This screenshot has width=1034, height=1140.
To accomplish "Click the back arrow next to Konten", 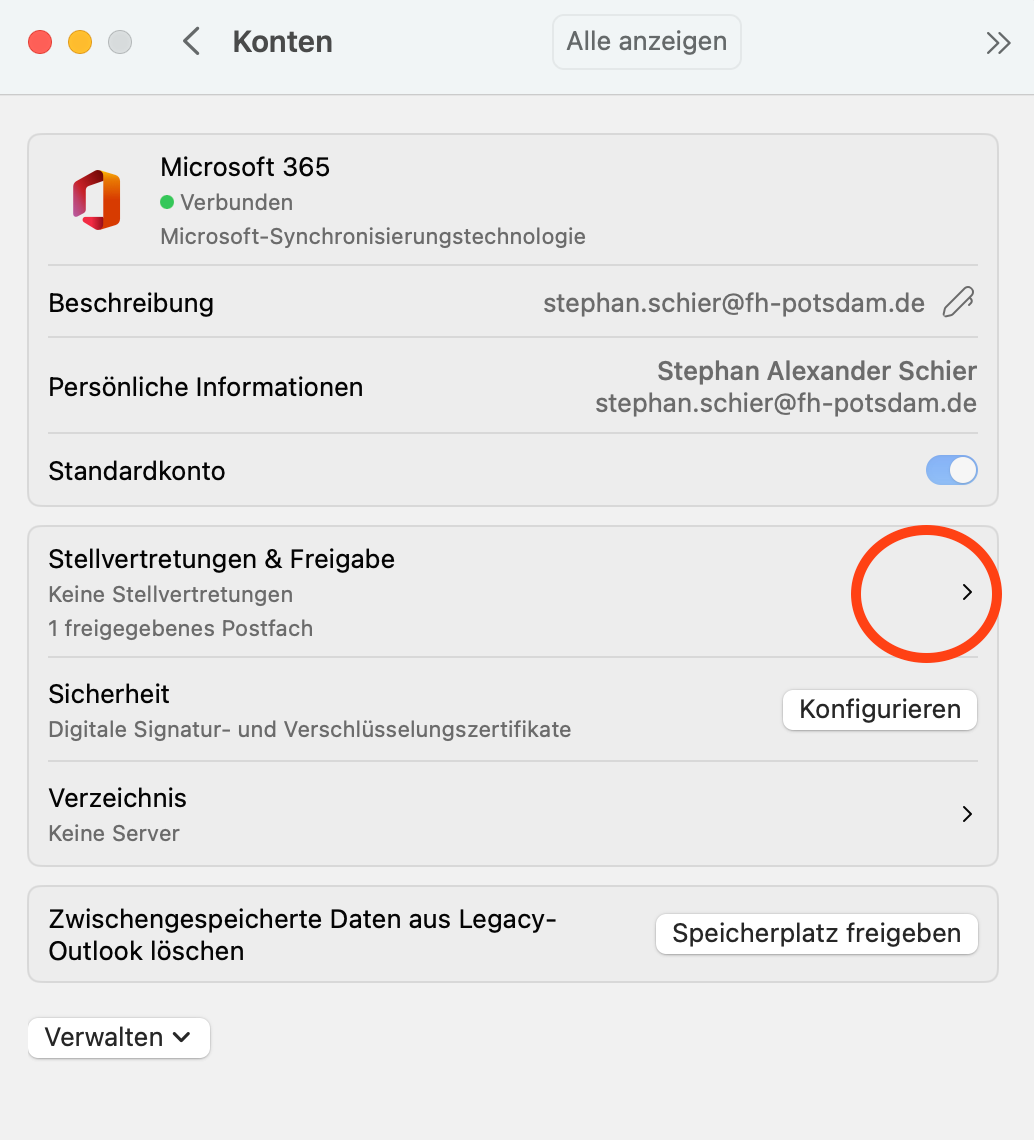I will click(192, 42).
